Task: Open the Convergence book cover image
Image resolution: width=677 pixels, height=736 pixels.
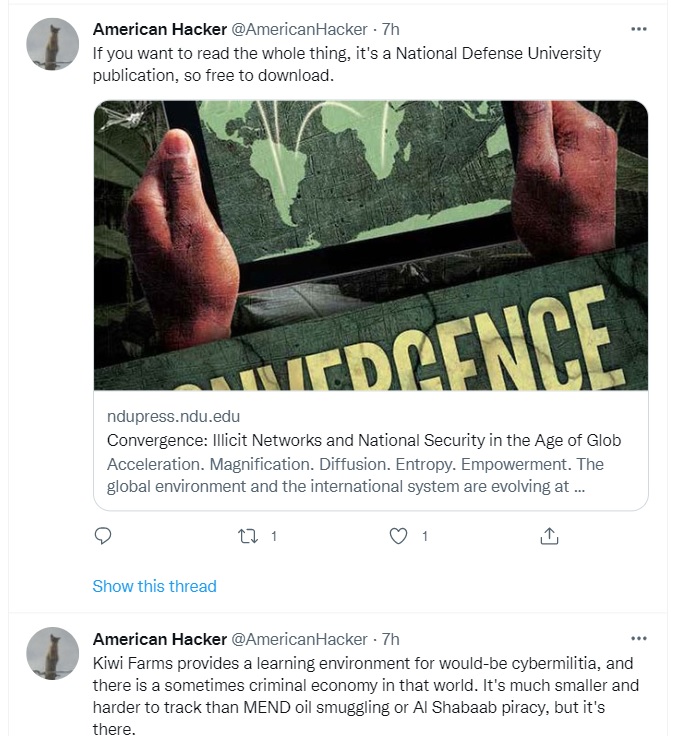Action: tap(370, 245)
